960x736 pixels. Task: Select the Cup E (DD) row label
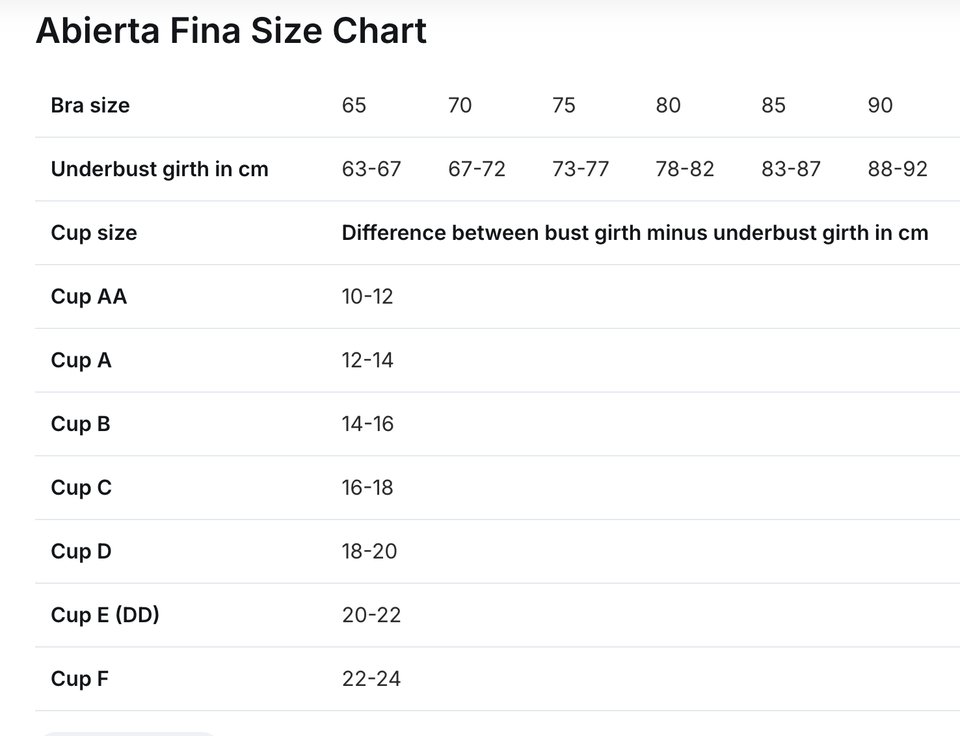(105, 615)
